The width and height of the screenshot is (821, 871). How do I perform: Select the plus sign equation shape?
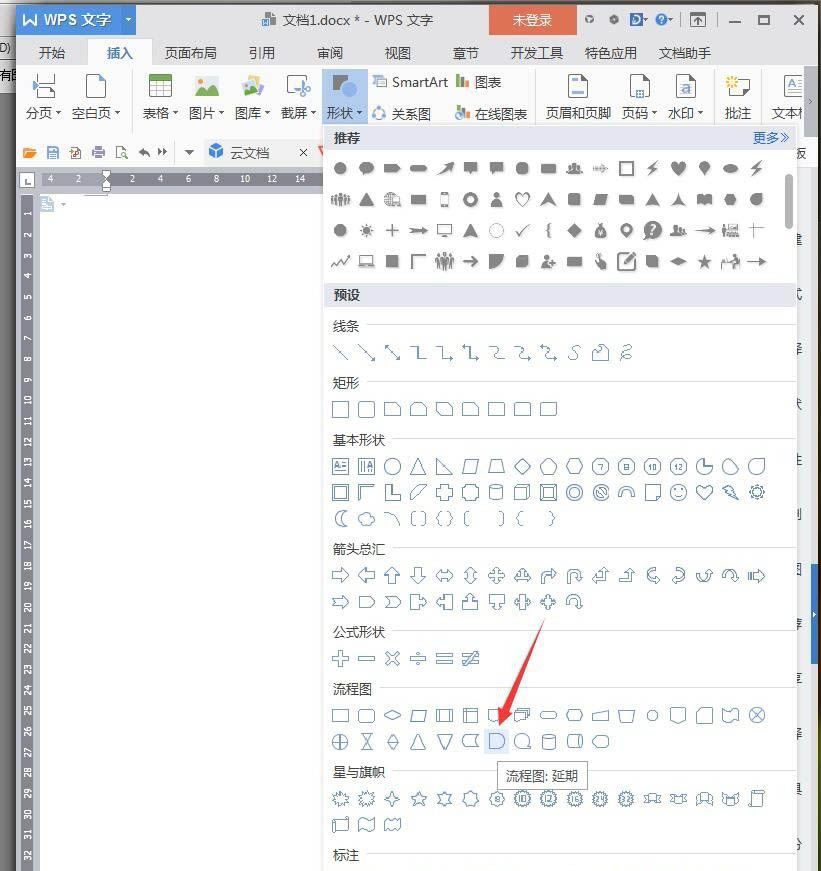340,659
